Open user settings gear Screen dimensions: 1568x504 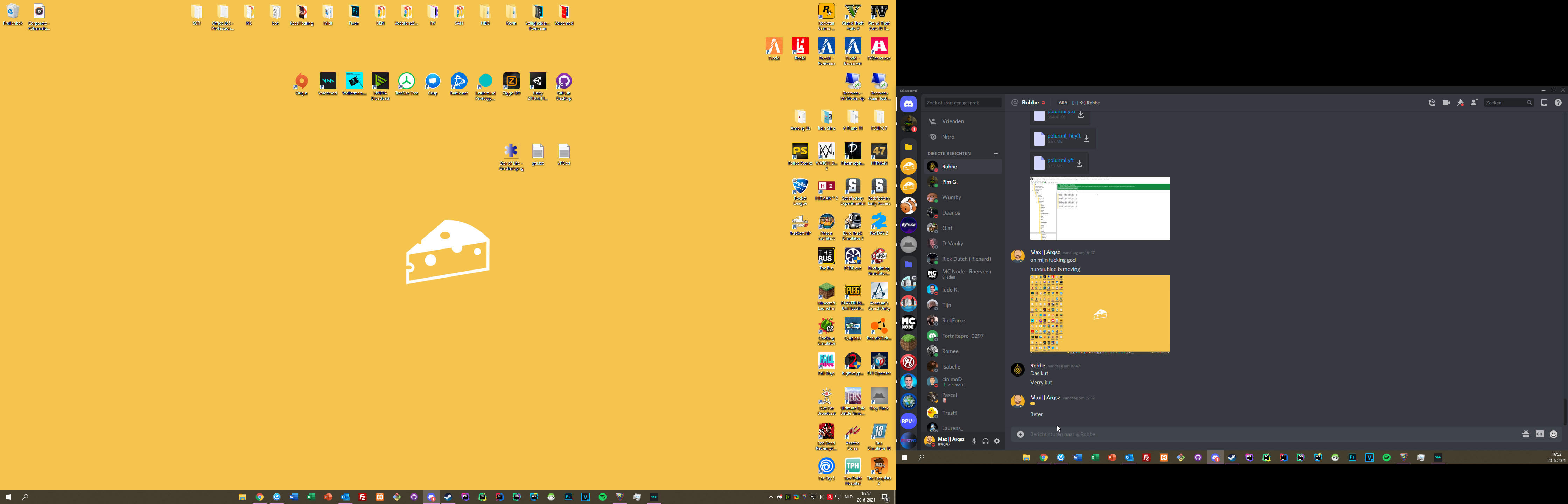(996, 441)
